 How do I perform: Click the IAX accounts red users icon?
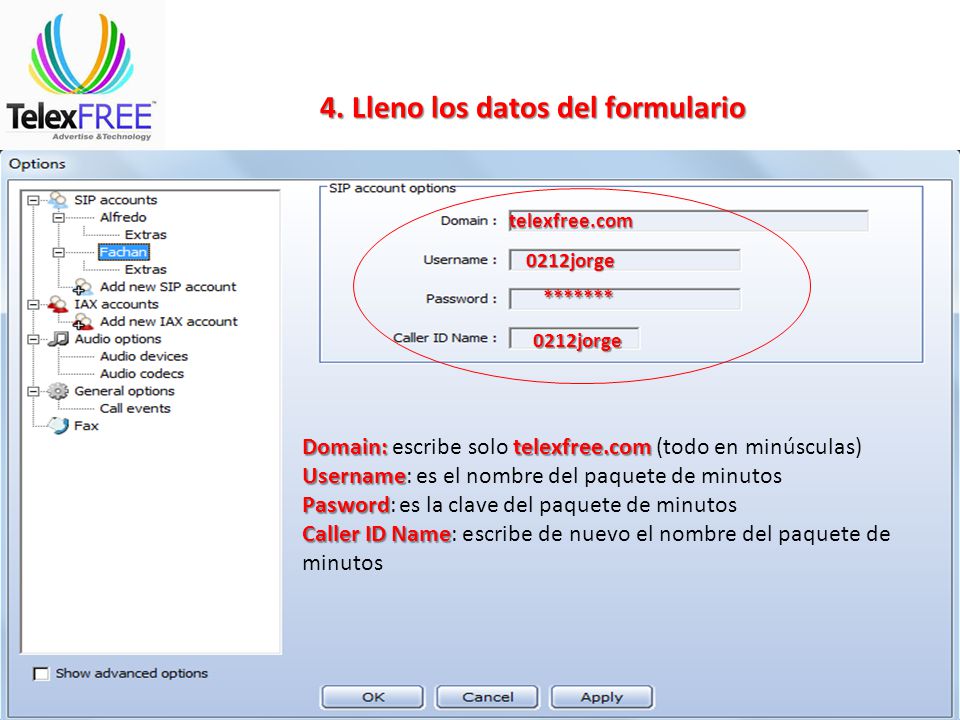[58, 304]
